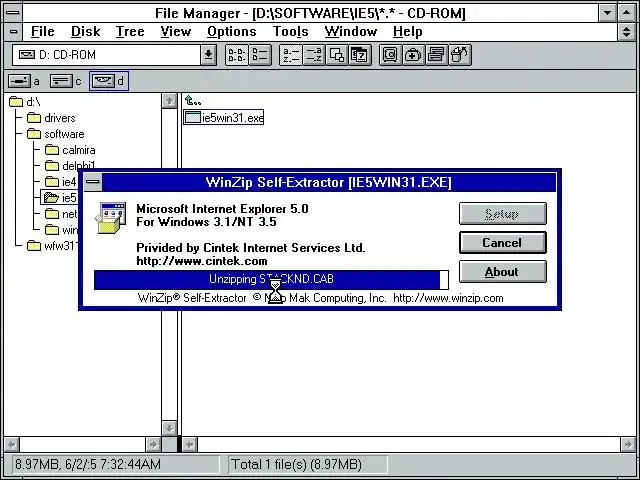Open the Options menu
This screenshot has height=480, width=640.
point(231,32)
